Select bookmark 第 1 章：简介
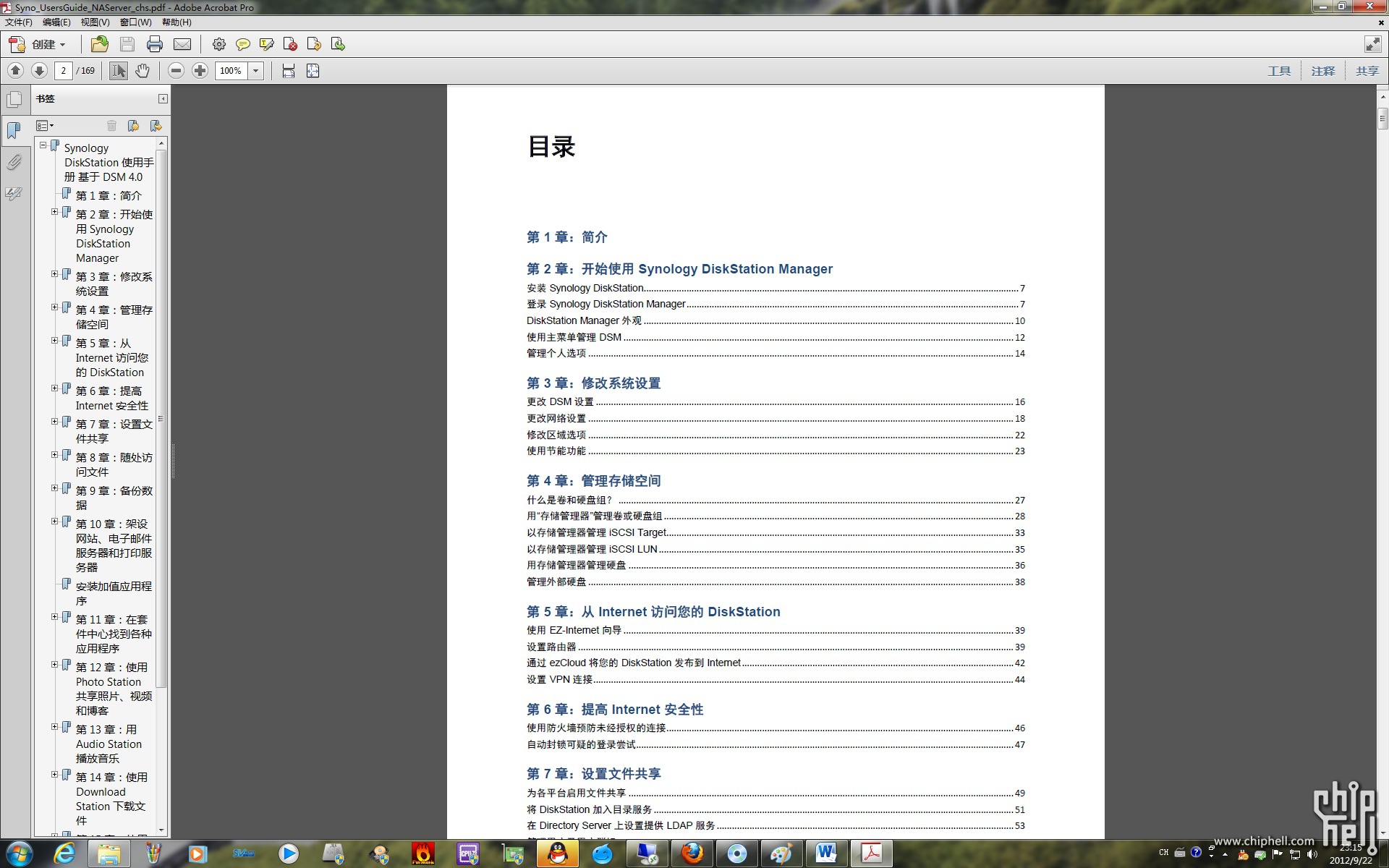Image resolution: width=1389 pixels, height=868 pixels. [109, 196]
